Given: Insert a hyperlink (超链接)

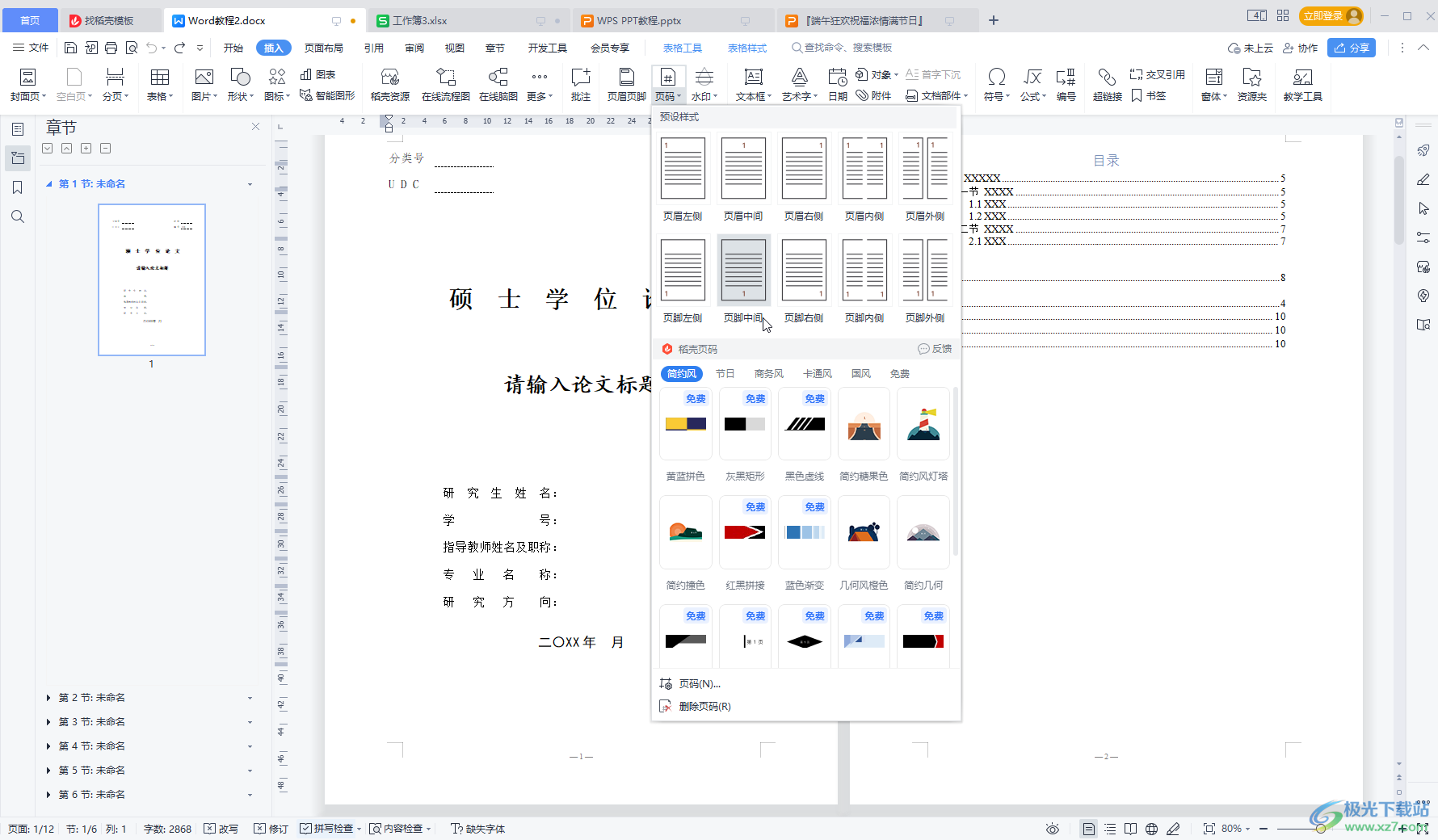Looking at the screenshot, I should (1107, 85).
